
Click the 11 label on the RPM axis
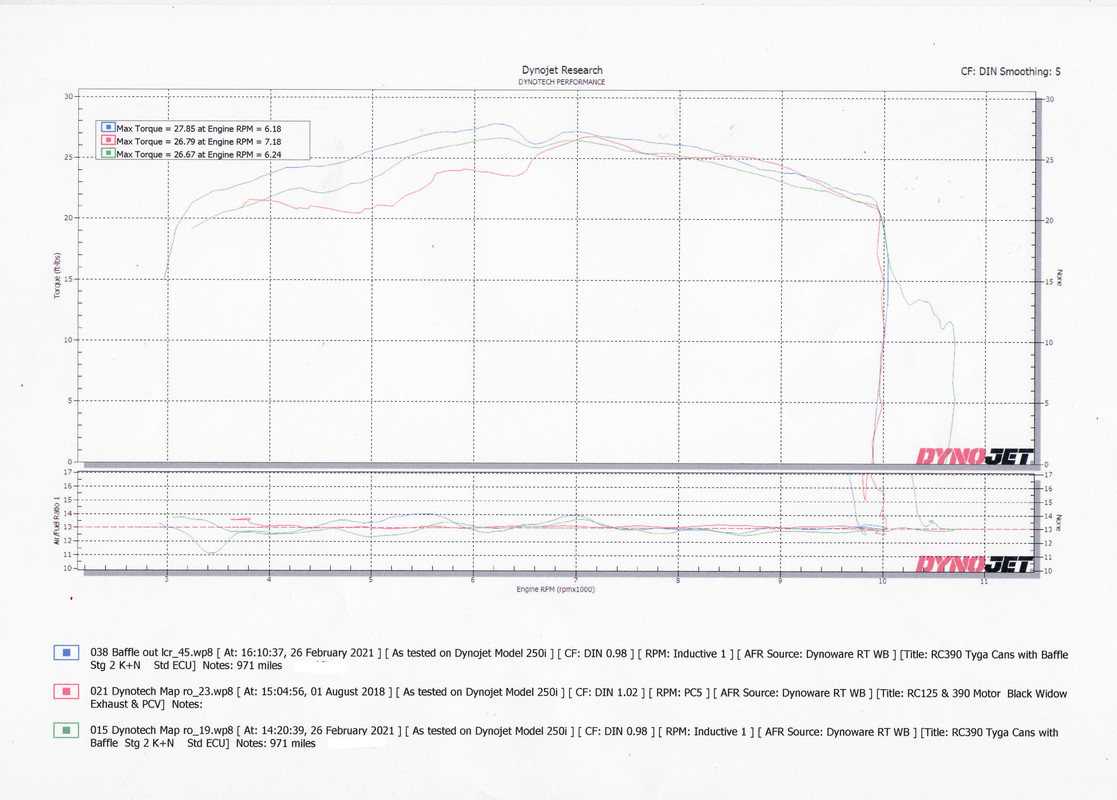(984, 582)
